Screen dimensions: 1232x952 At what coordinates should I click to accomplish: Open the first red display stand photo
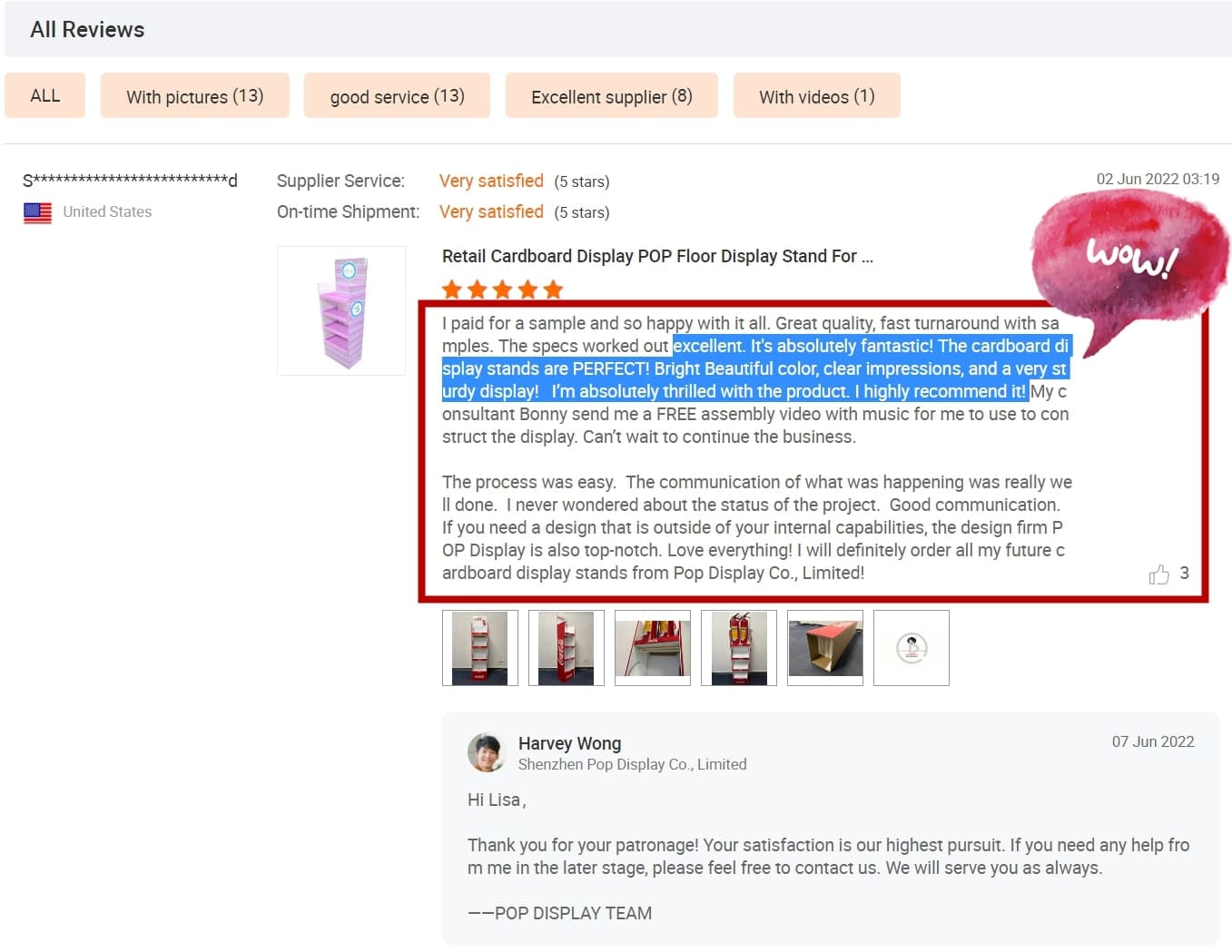pos(480,648)
